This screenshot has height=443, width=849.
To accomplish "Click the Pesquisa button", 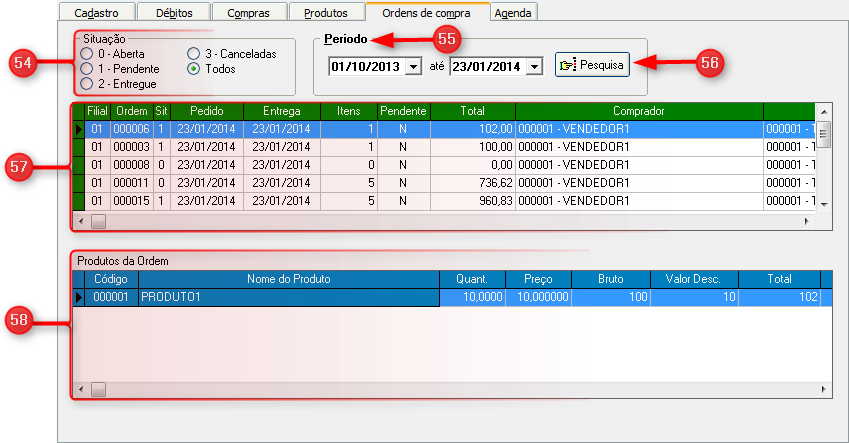I will tap(592, 65).
